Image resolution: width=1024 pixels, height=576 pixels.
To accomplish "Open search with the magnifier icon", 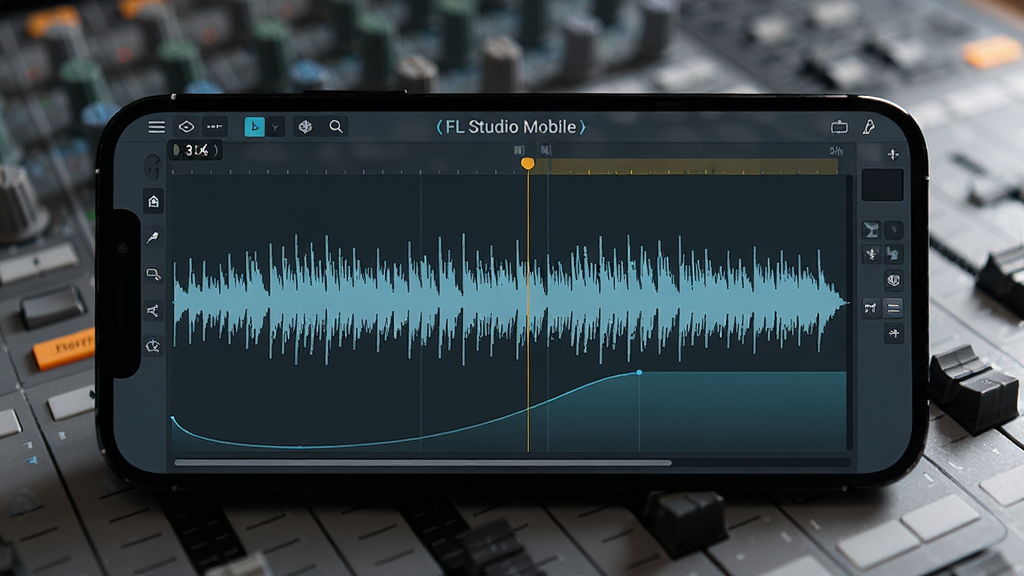I will click(336, 127).
